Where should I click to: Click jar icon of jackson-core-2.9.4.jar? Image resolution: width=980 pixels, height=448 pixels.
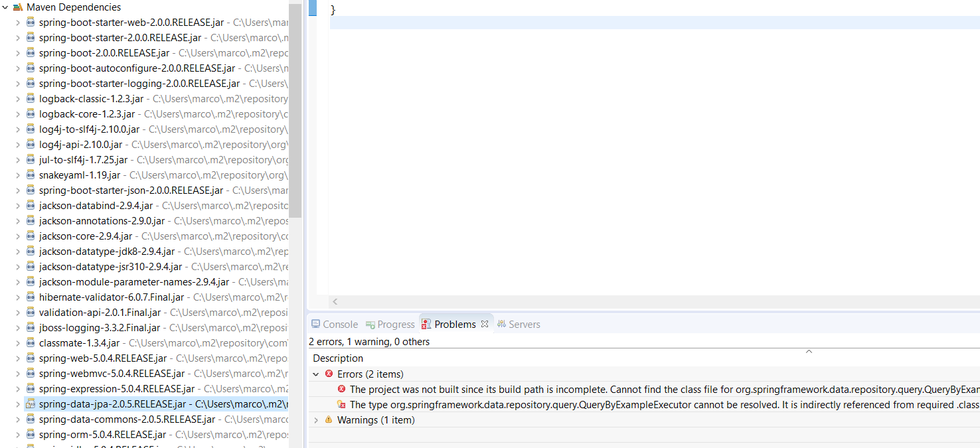coord(31,236)
